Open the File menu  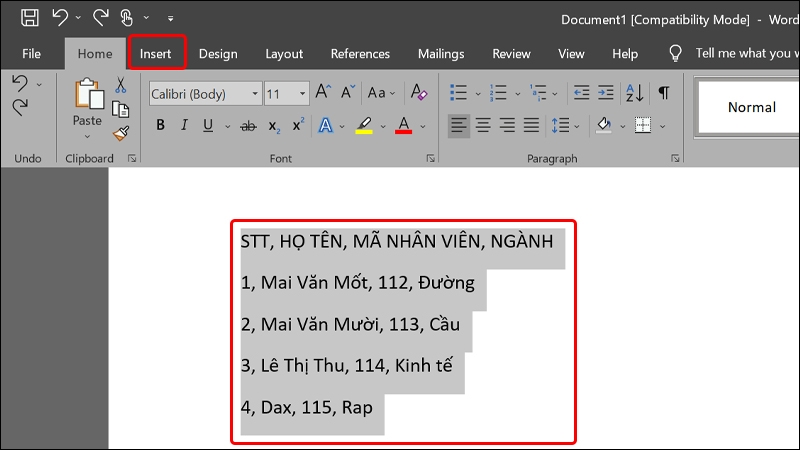click(31, 54)
